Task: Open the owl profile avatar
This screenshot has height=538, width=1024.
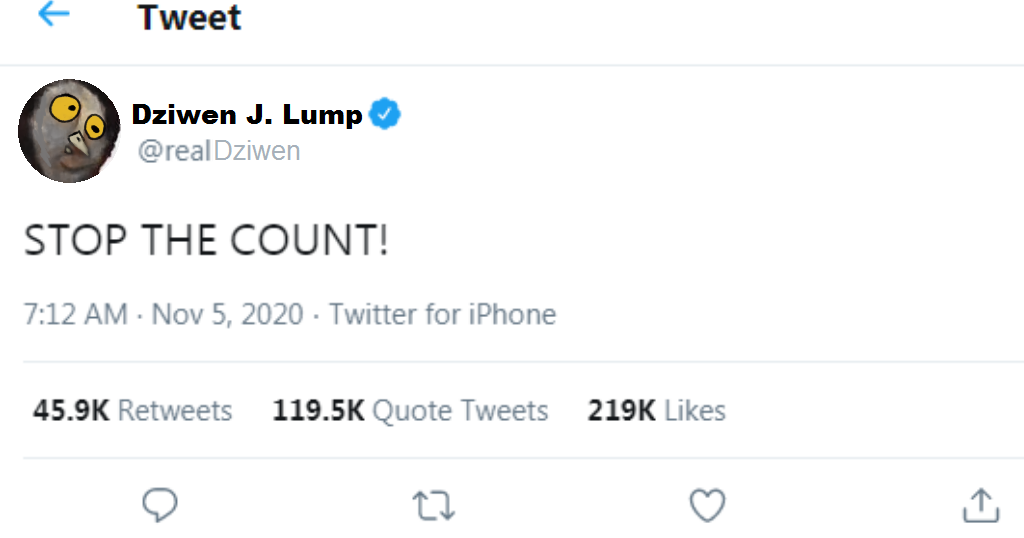Action: pyautogui.click(x=69, y=131)
